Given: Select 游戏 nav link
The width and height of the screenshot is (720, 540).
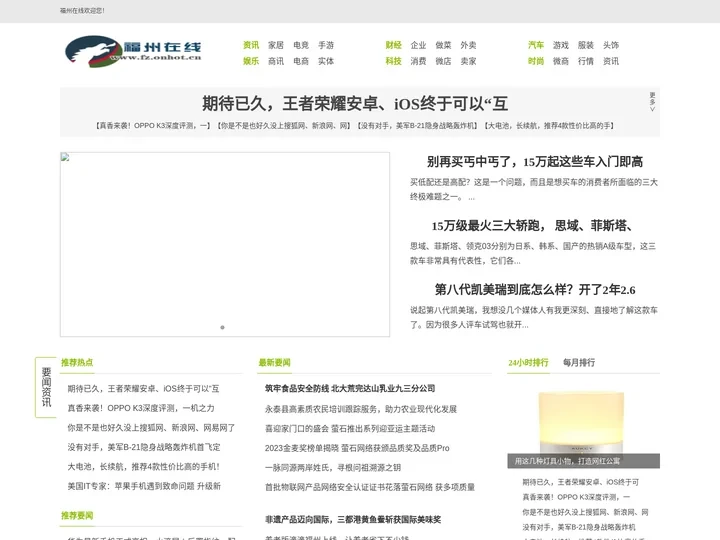Looking at the screenshot, I should coord(561,45).
